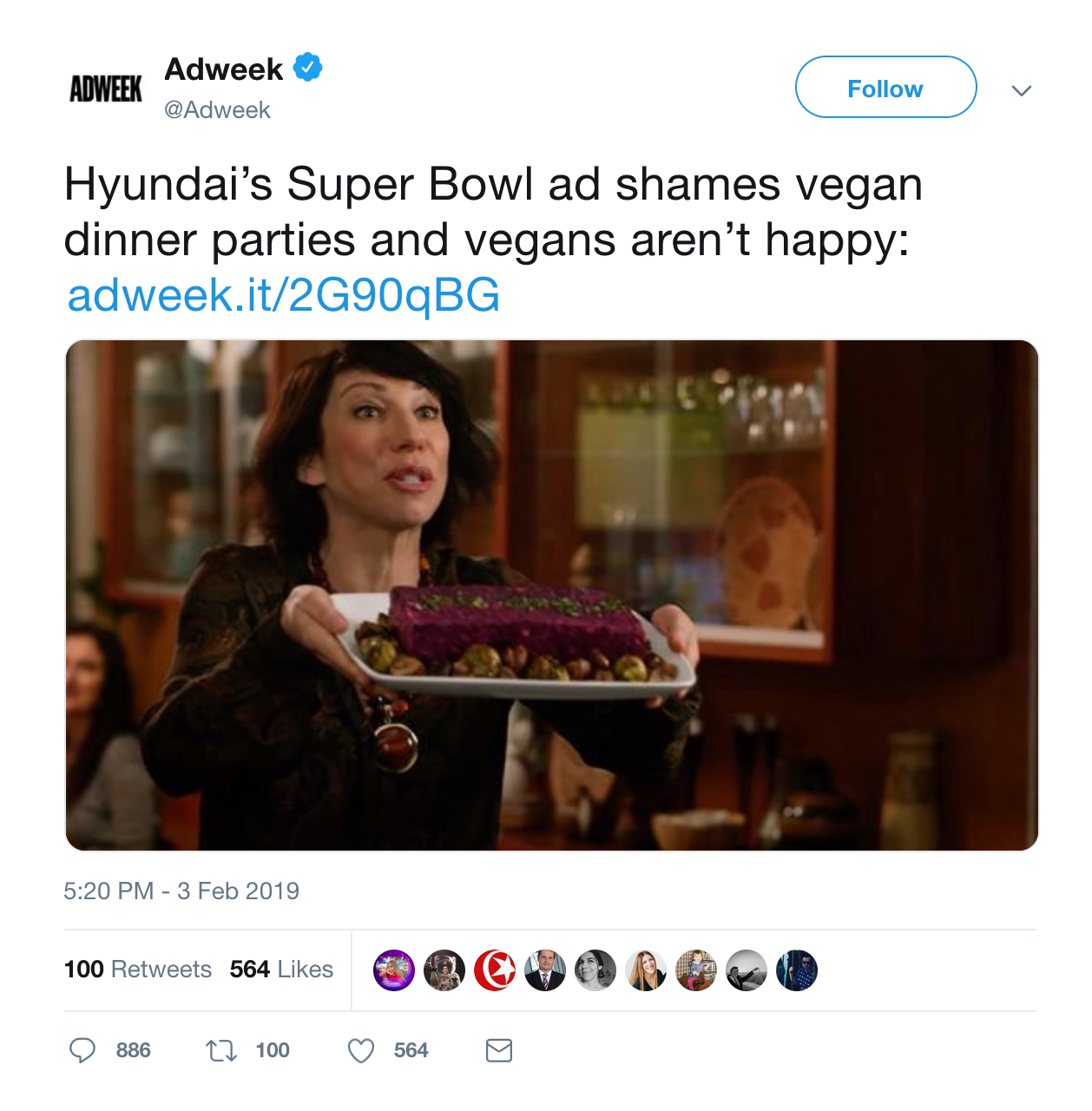Click the envelope direct message icon
This screenshot has height=1111, width=1092.
(x=499, y=1051)
